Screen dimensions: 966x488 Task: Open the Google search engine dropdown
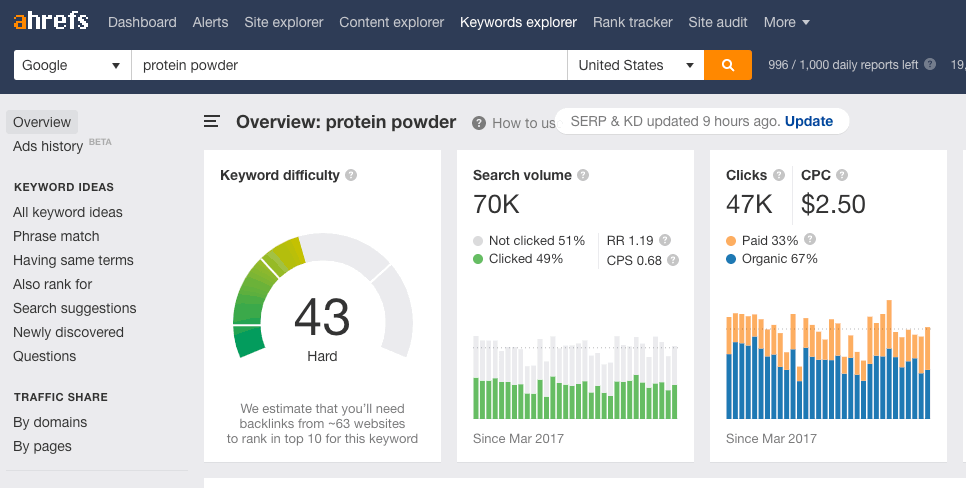click(x=72, y=65)
